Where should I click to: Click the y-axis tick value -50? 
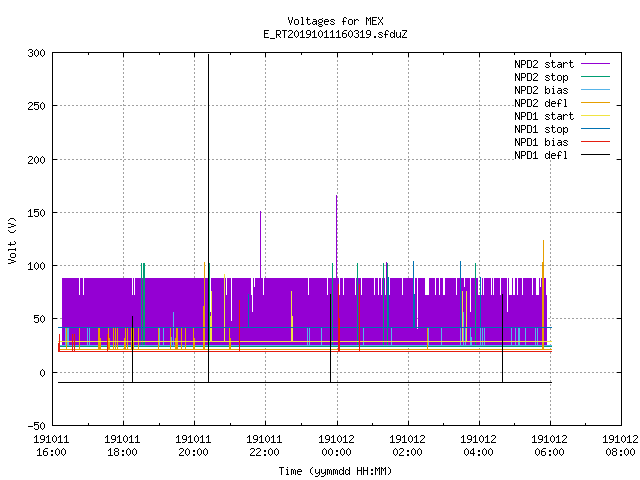(36, 426)
